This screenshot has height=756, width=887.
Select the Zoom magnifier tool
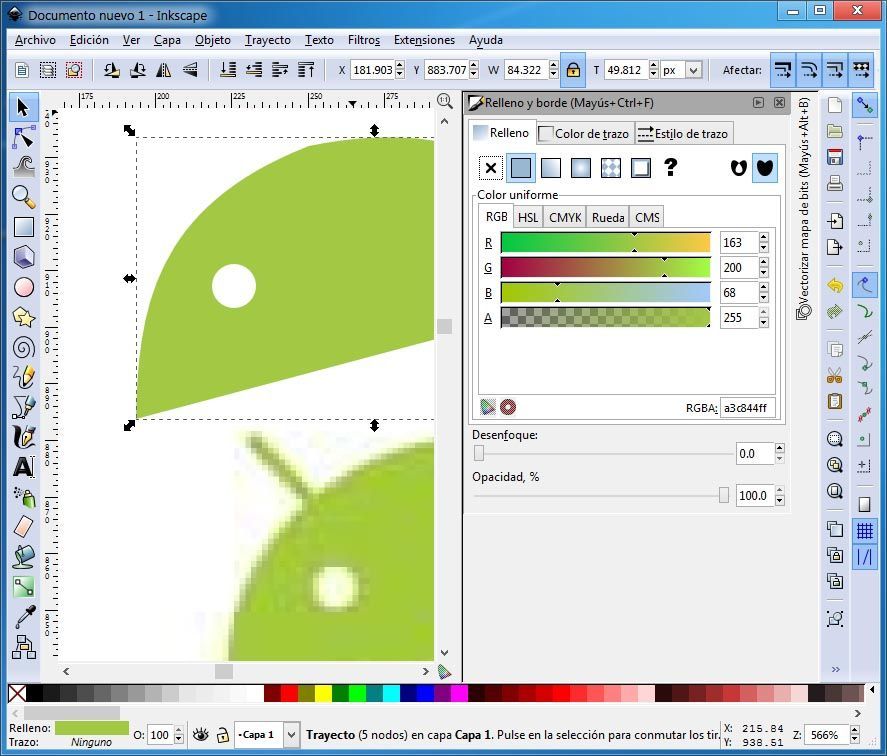click(x=23, y=197)
